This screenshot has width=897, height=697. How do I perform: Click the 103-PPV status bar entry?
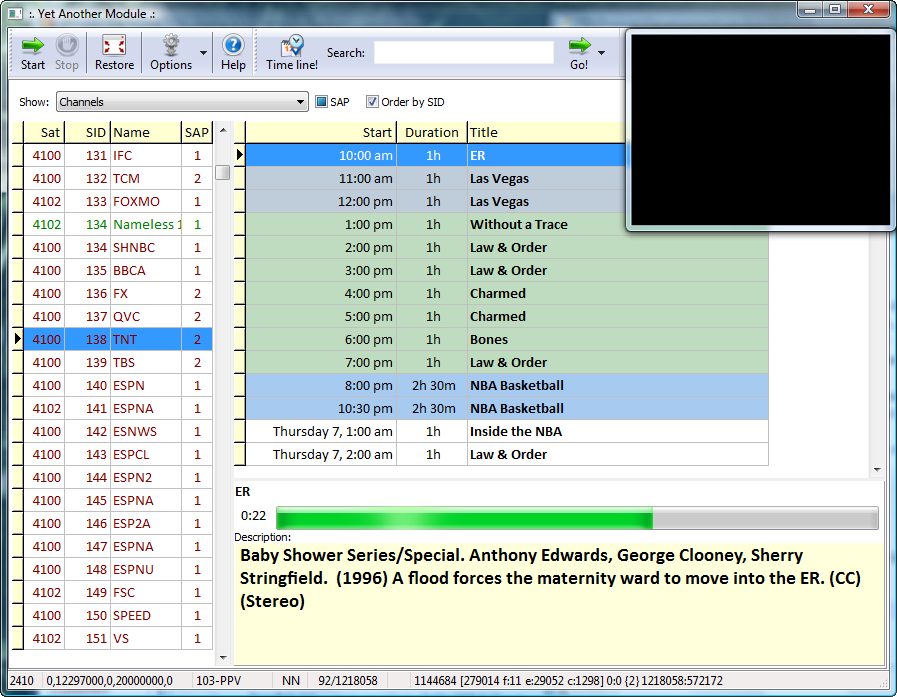pyautogui.click(x=219, y=680)
